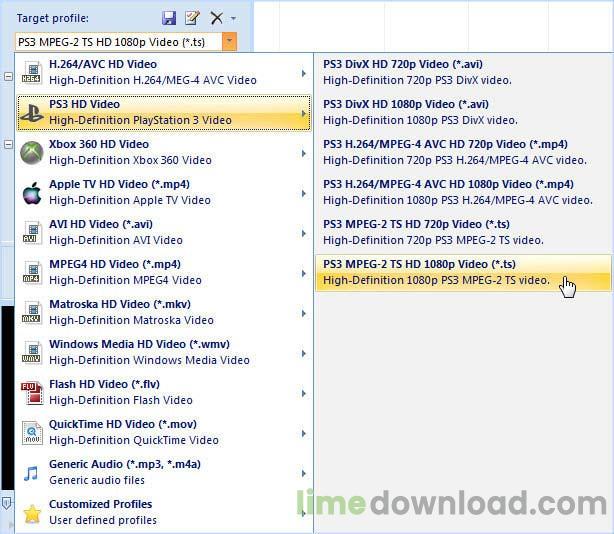Open Flash HD Video (*.flv) category
This screenshot has width=614, height=534.
164,393
